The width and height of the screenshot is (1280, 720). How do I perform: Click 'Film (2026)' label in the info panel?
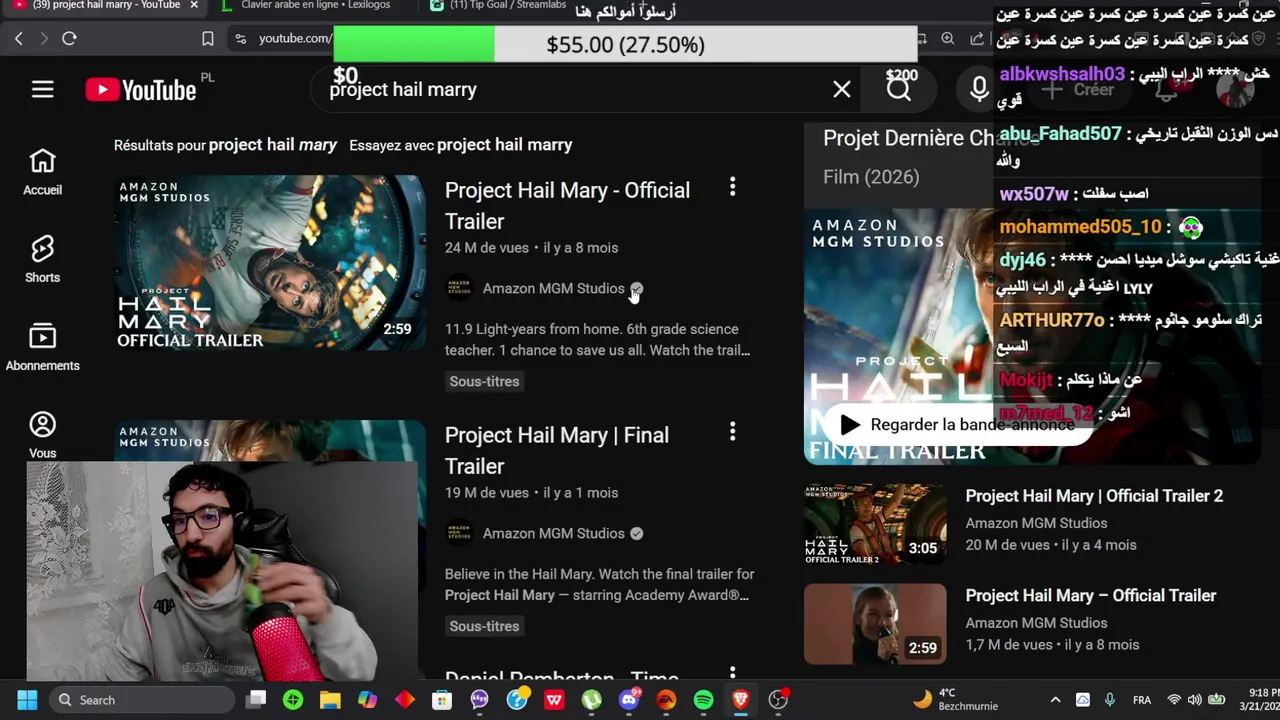pyautogui.click(x=871, y=177)
